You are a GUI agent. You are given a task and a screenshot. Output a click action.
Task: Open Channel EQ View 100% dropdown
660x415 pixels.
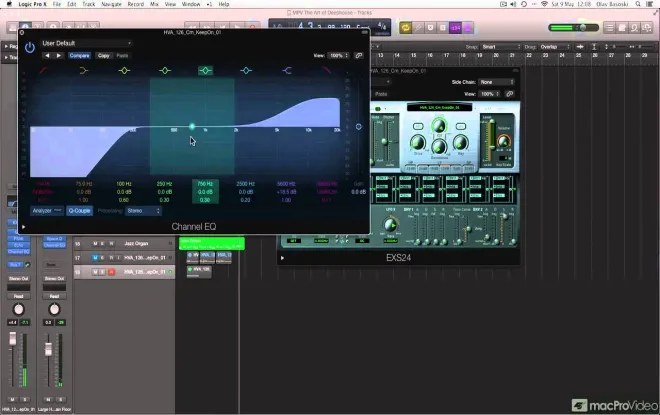point(339,56)
